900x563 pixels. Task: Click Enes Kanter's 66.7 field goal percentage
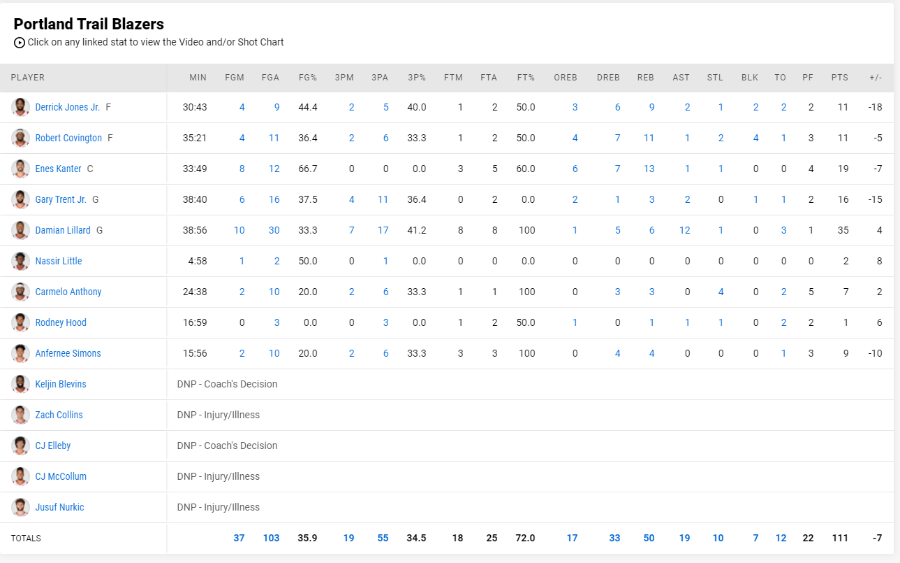point(308,169)
